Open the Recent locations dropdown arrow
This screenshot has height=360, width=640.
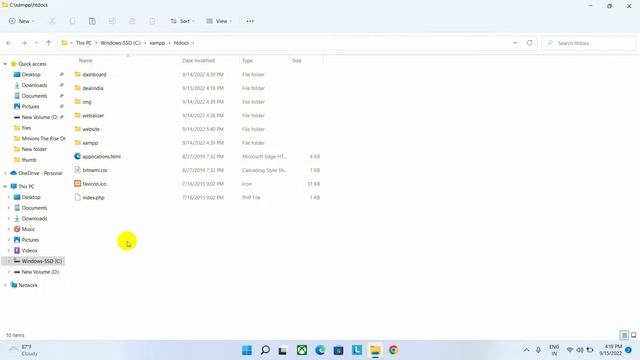pyautogui.click(x=36, y=43)
